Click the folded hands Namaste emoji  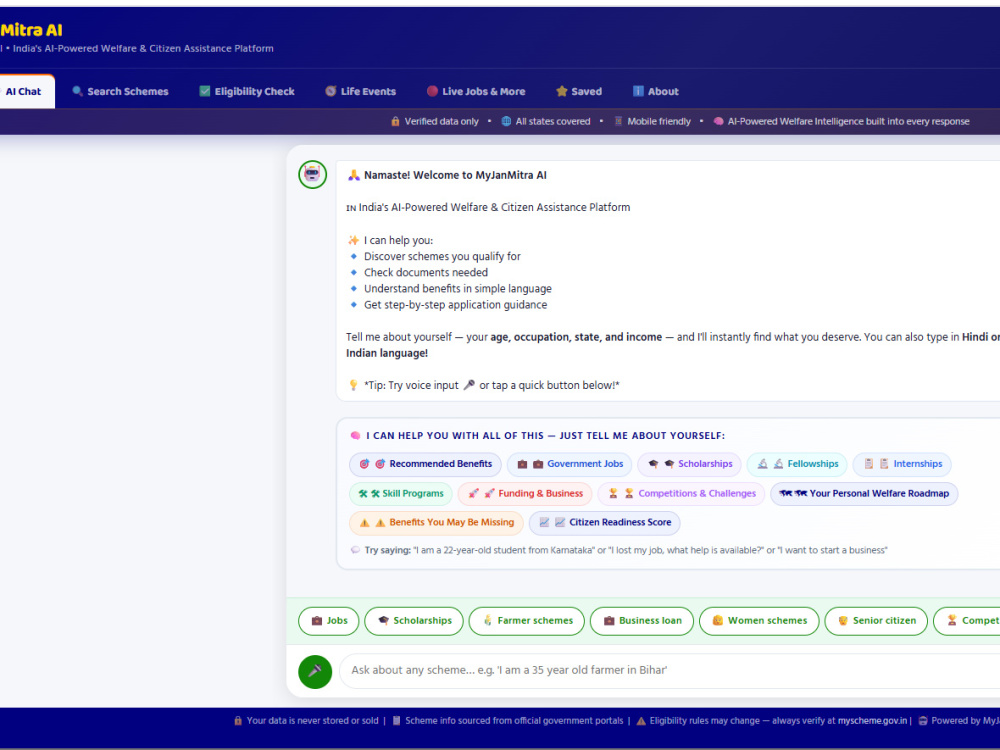(x=353, y=175)
